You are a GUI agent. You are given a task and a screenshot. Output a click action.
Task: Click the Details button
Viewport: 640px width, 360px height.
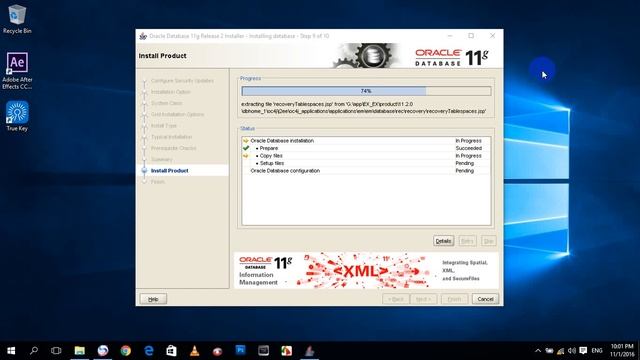click(443, 241)
